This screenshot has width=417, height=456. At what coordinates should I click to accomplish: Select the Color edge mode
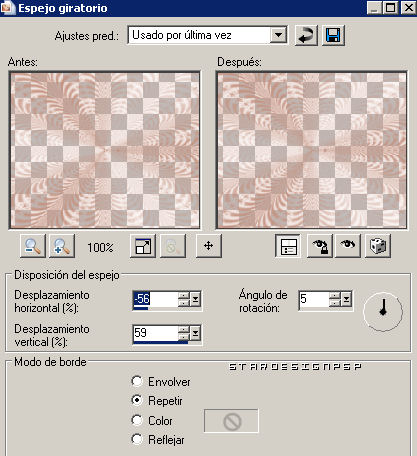pos(137,420)
